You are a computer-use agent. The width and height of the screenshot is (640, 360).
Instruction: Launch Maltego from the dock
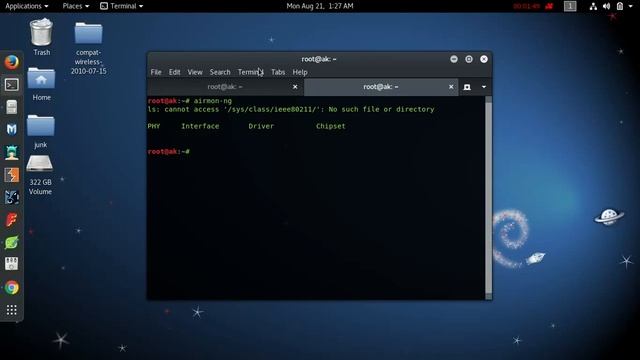coord(11,129)
